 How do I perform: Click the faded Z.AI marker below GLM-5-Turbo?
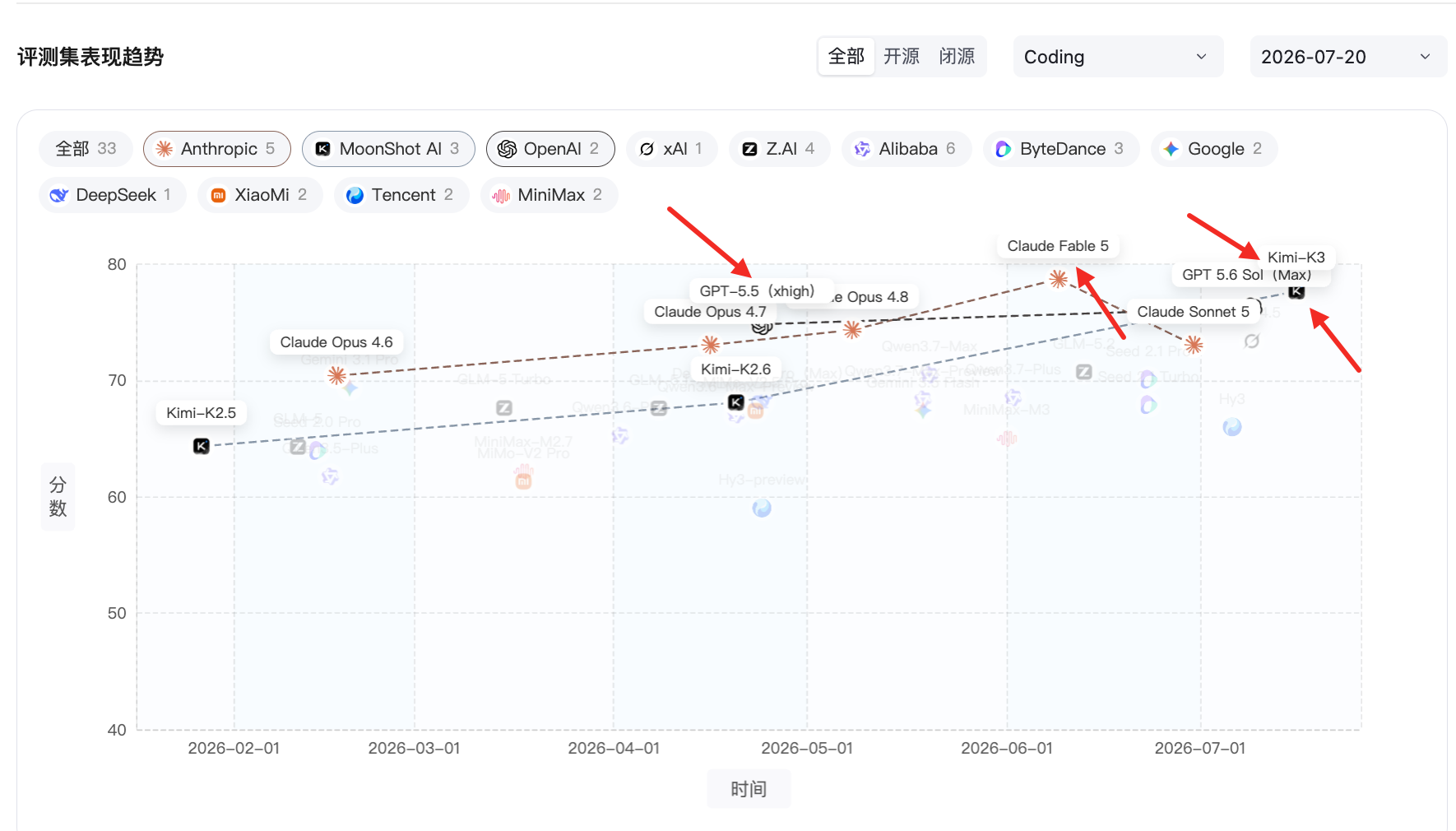click(504, 408)
